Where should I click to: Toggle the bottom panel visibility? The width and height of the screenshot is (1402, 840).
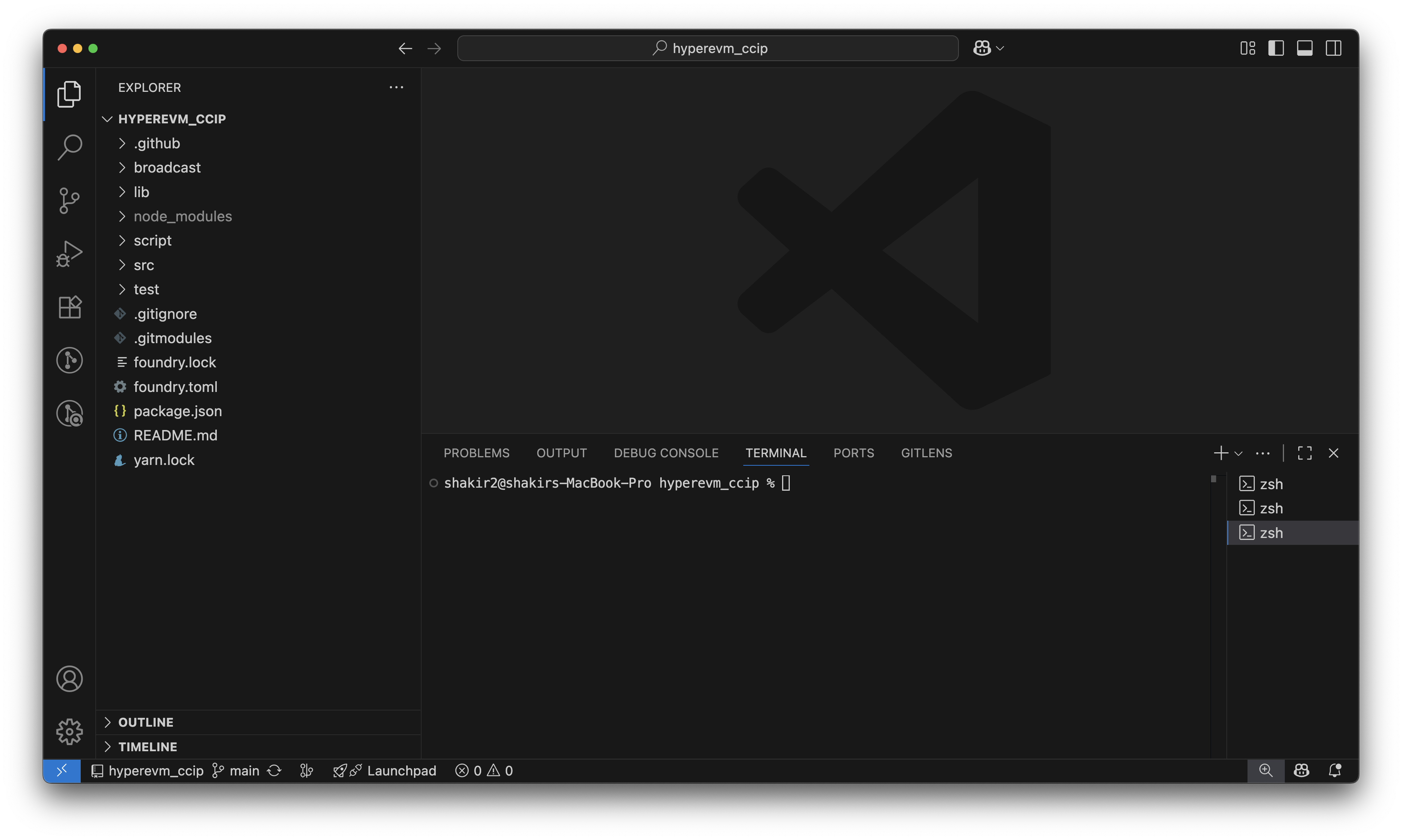point(1305,48)
